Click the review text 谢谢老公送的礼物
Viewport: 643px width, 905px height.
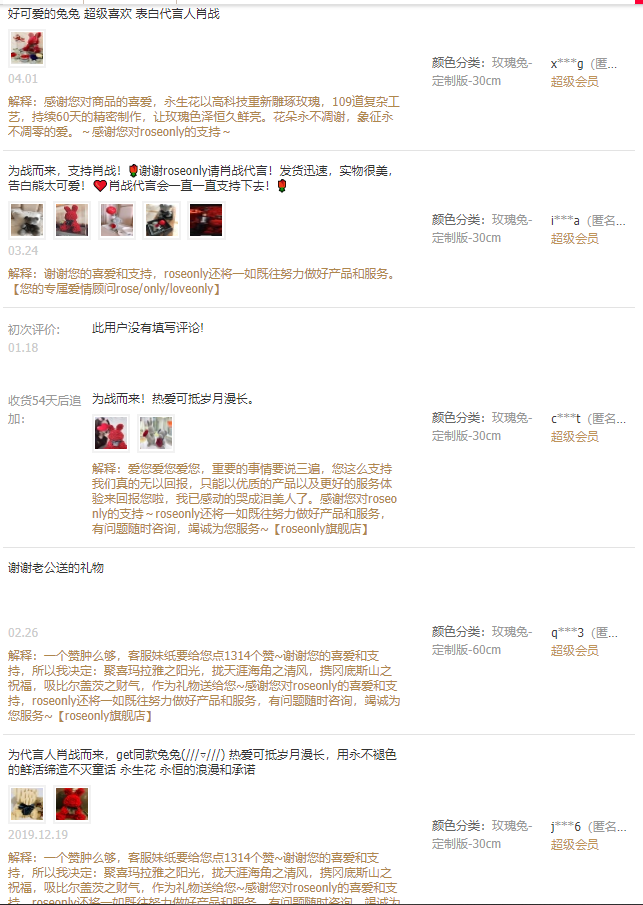coord(56,568)
